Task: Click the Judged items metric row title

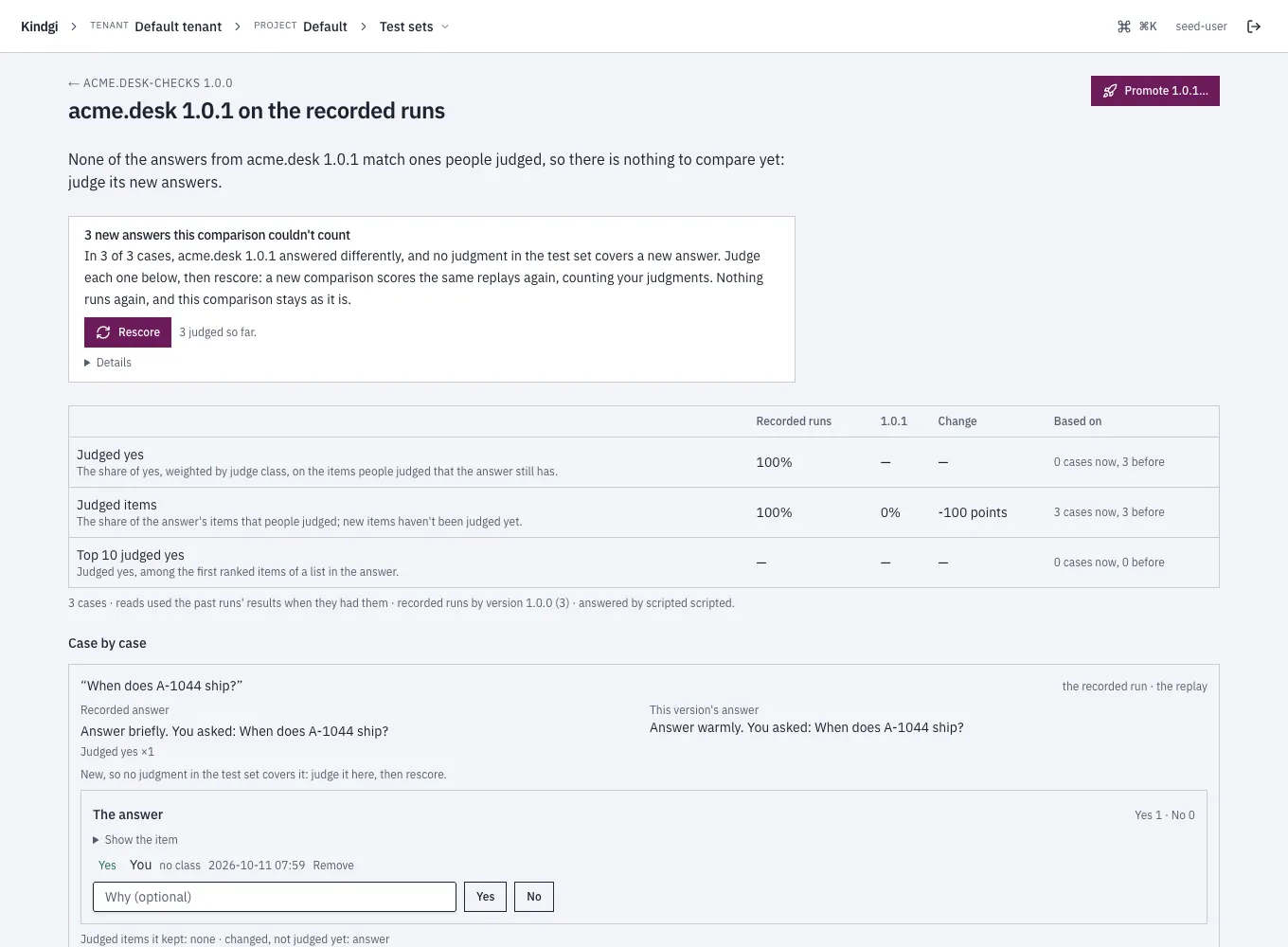Action: [116, 505]
